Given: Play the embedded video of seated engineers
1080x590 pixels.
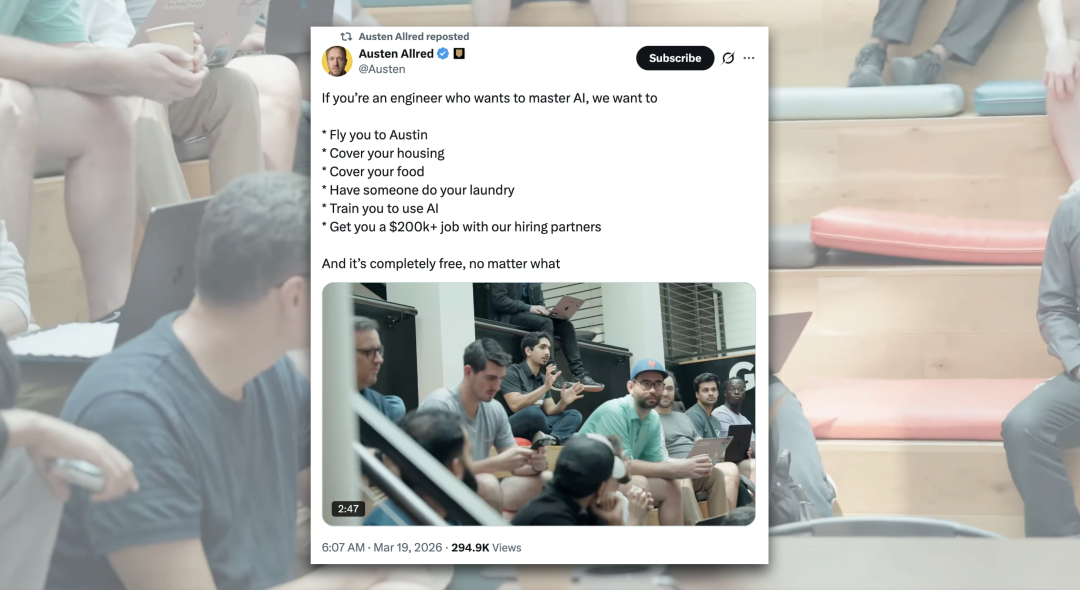Looking at the screenshot, I should pos(539,404).
